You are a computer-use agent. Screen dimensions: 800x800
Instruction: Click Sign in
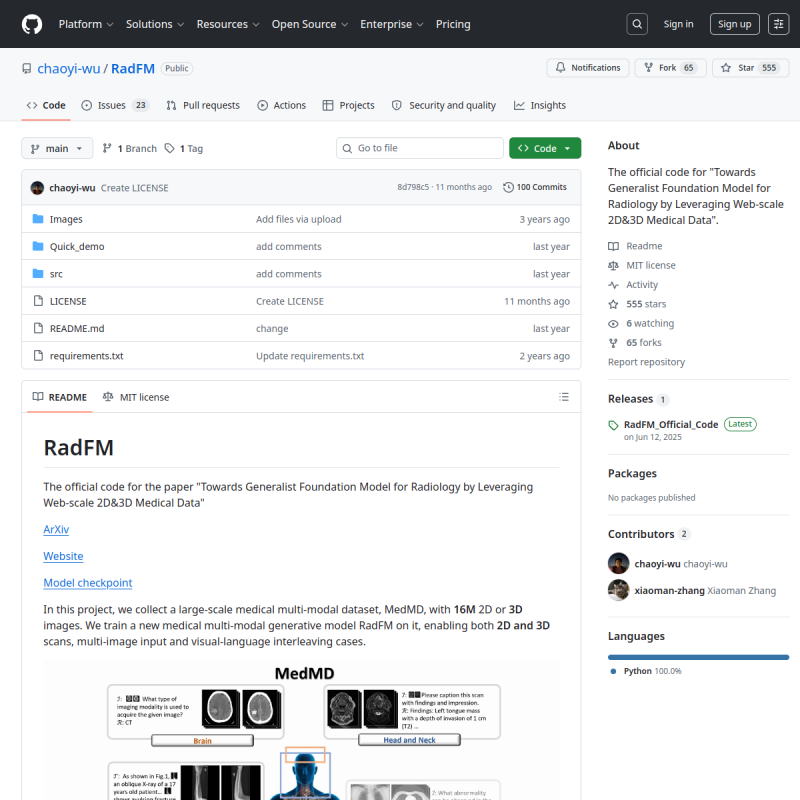[x=678, y=24]
